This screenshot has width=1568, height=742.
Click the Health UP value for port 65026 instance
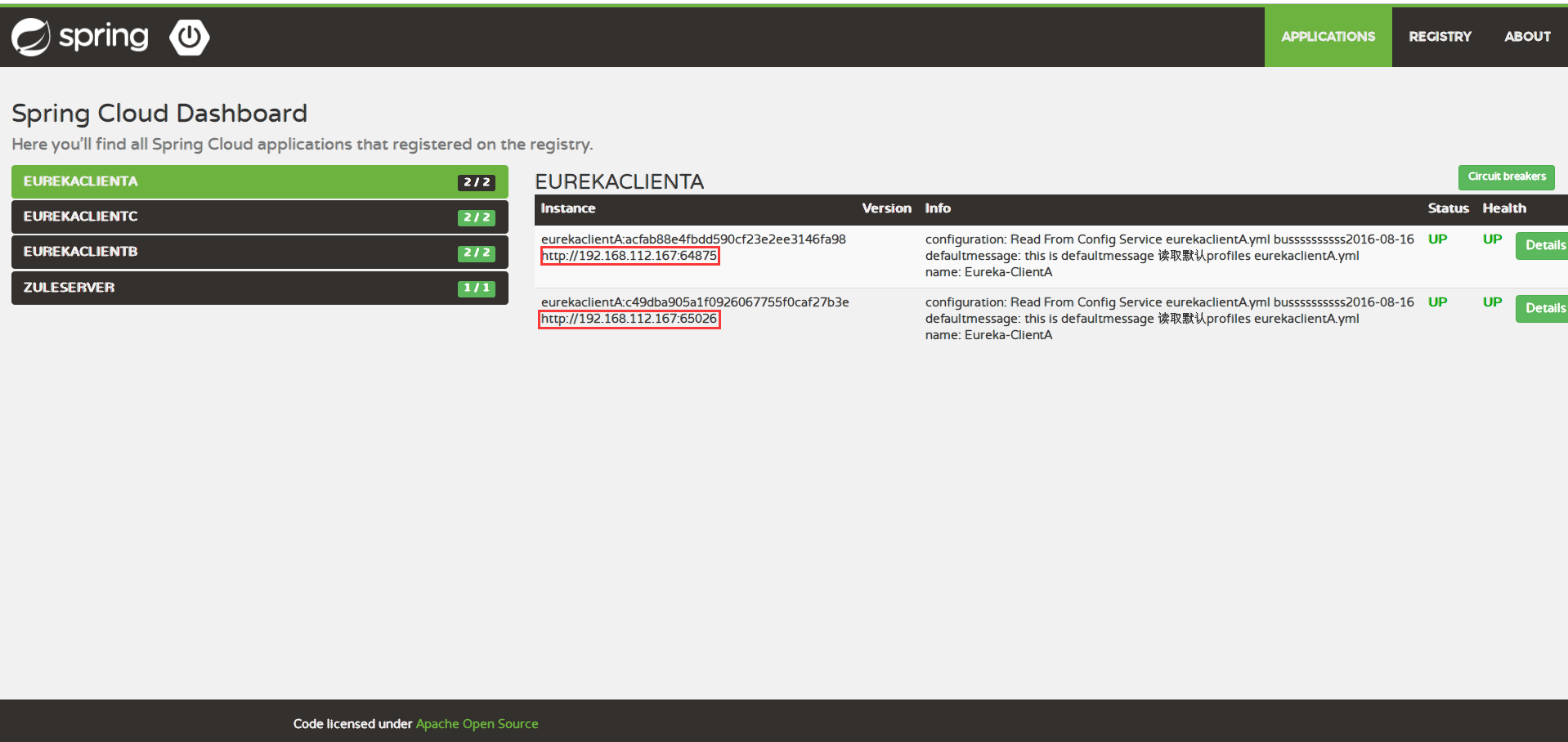pos(1492,302)
